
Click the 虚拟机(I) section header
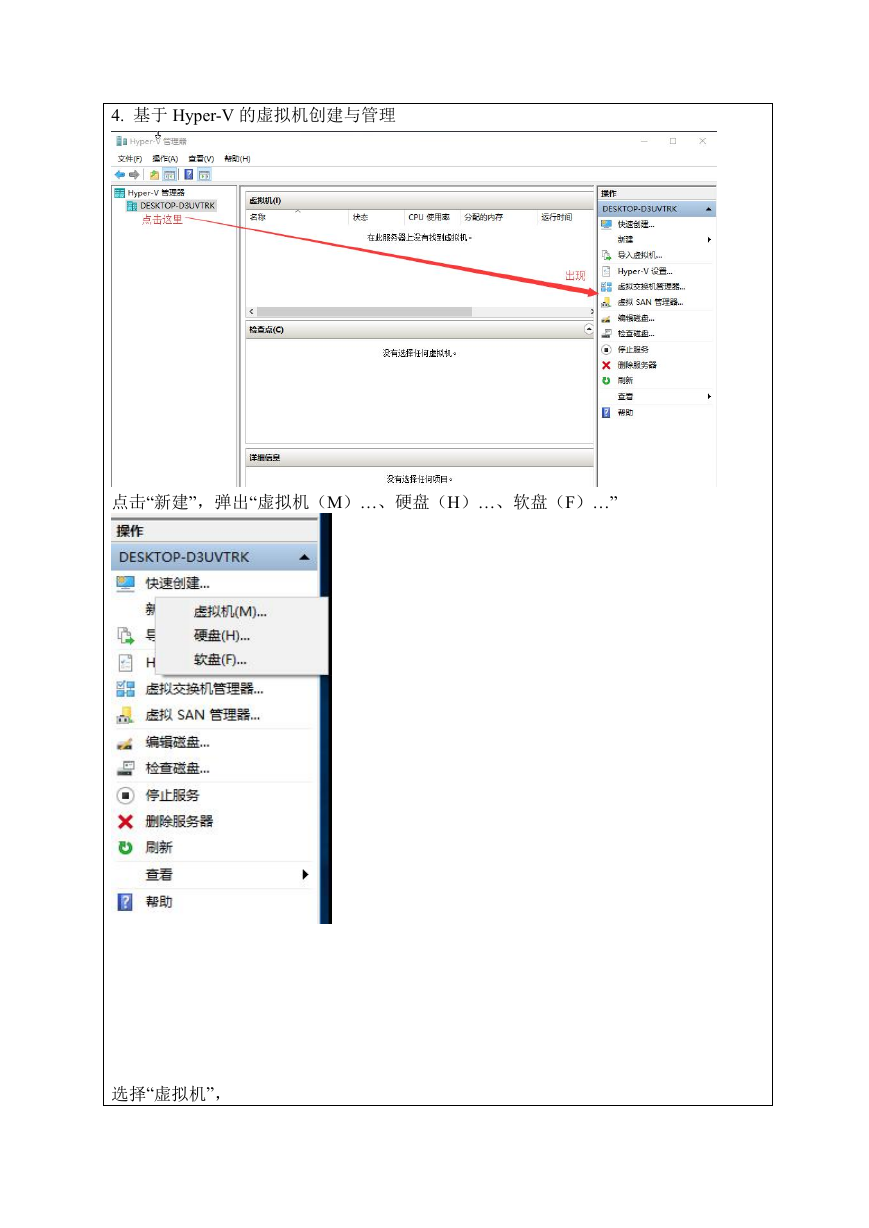pyautogui.click(x=420, y=201)
